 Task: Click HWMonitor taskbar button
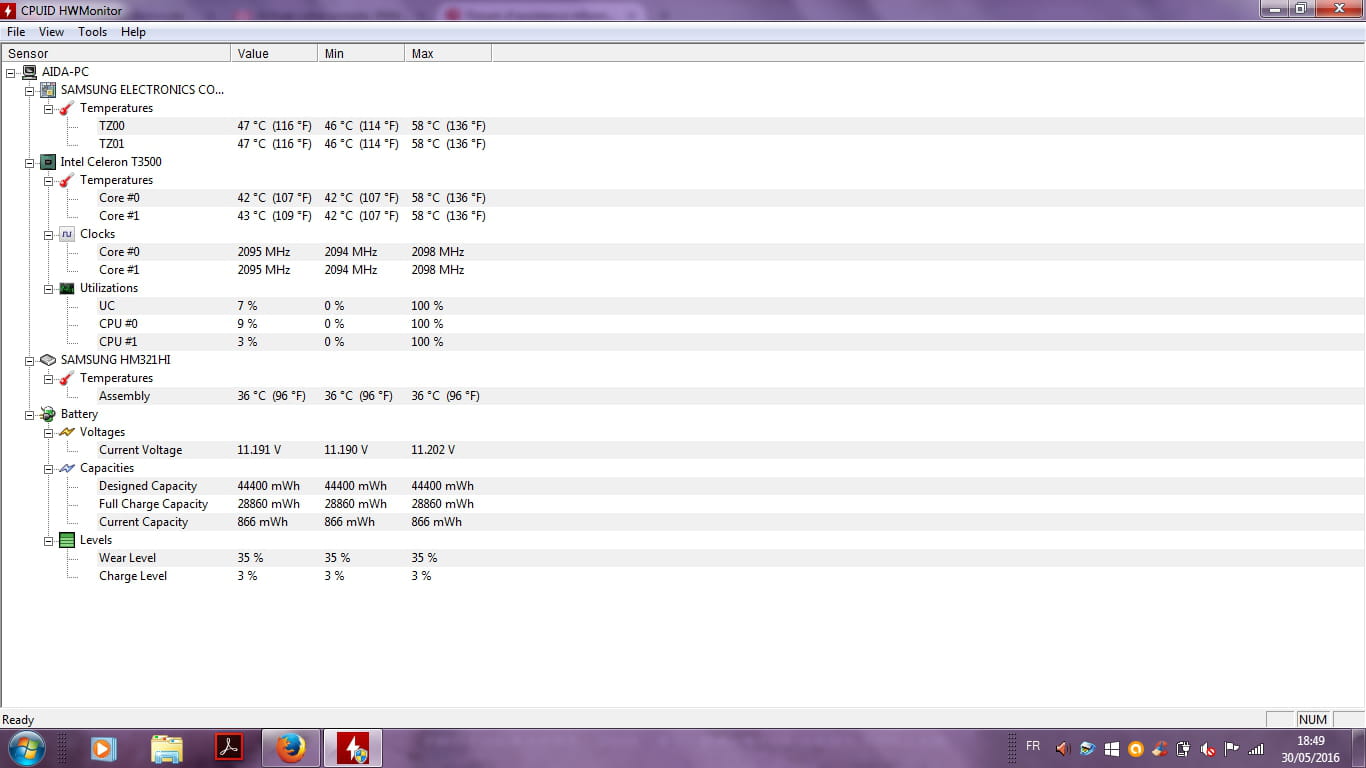point(353,748)
